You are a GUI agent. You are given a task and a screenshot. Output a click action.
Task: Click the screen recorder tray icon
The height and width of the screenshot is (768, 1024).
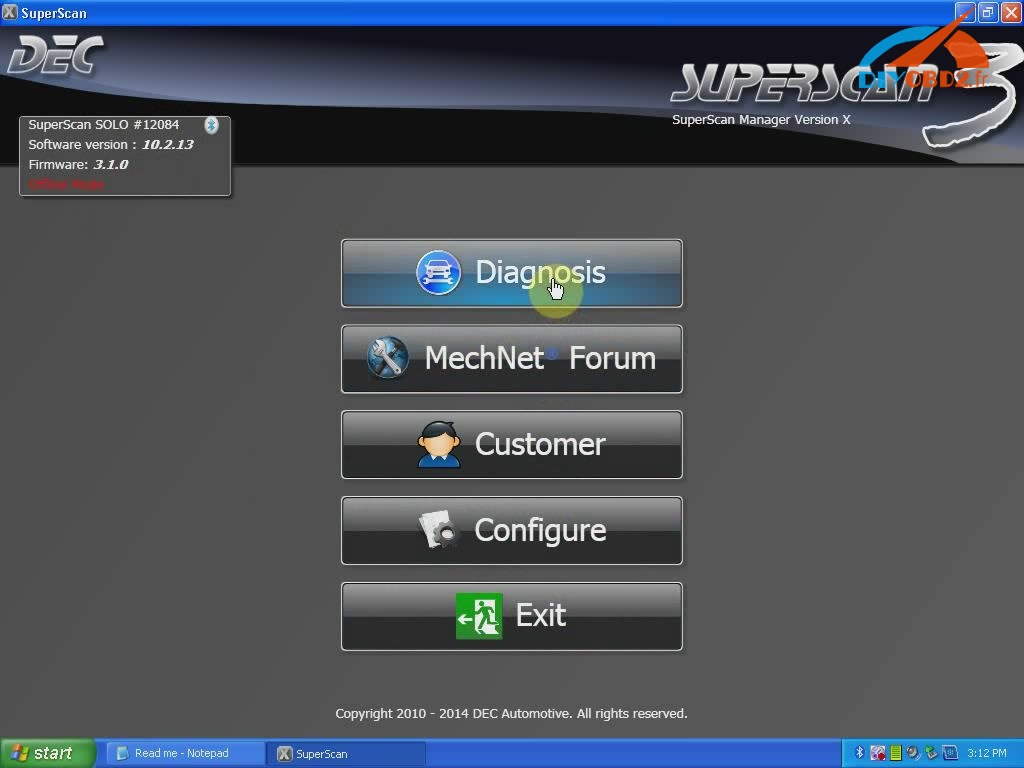[878, 753]
